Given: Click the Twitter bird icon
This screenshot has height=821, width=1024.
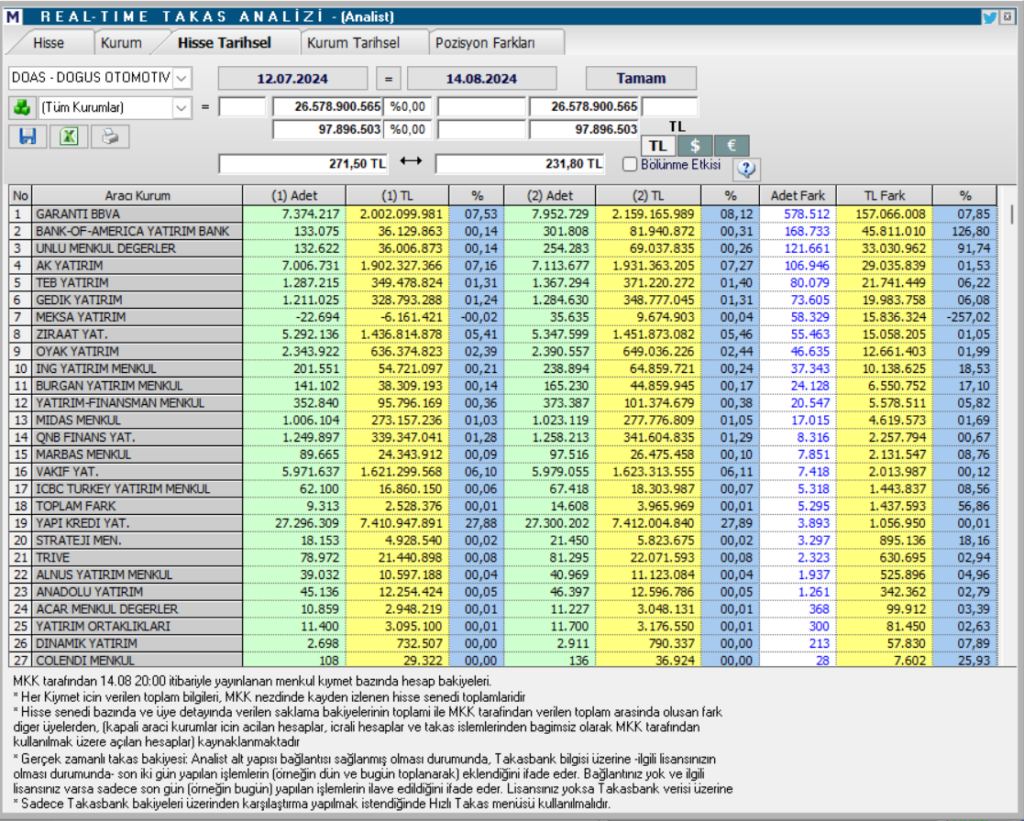Looking at the screenshot, I should pos(989,17).
